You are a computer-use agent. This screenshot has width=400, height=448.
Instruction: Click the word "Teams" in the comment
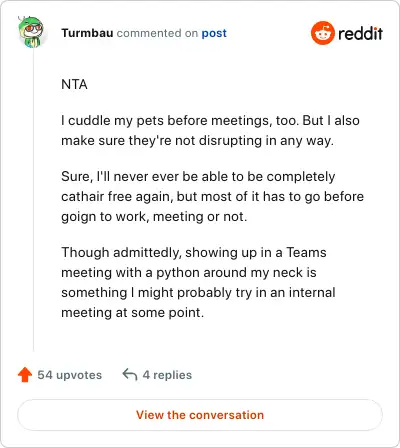click(306, 252)
